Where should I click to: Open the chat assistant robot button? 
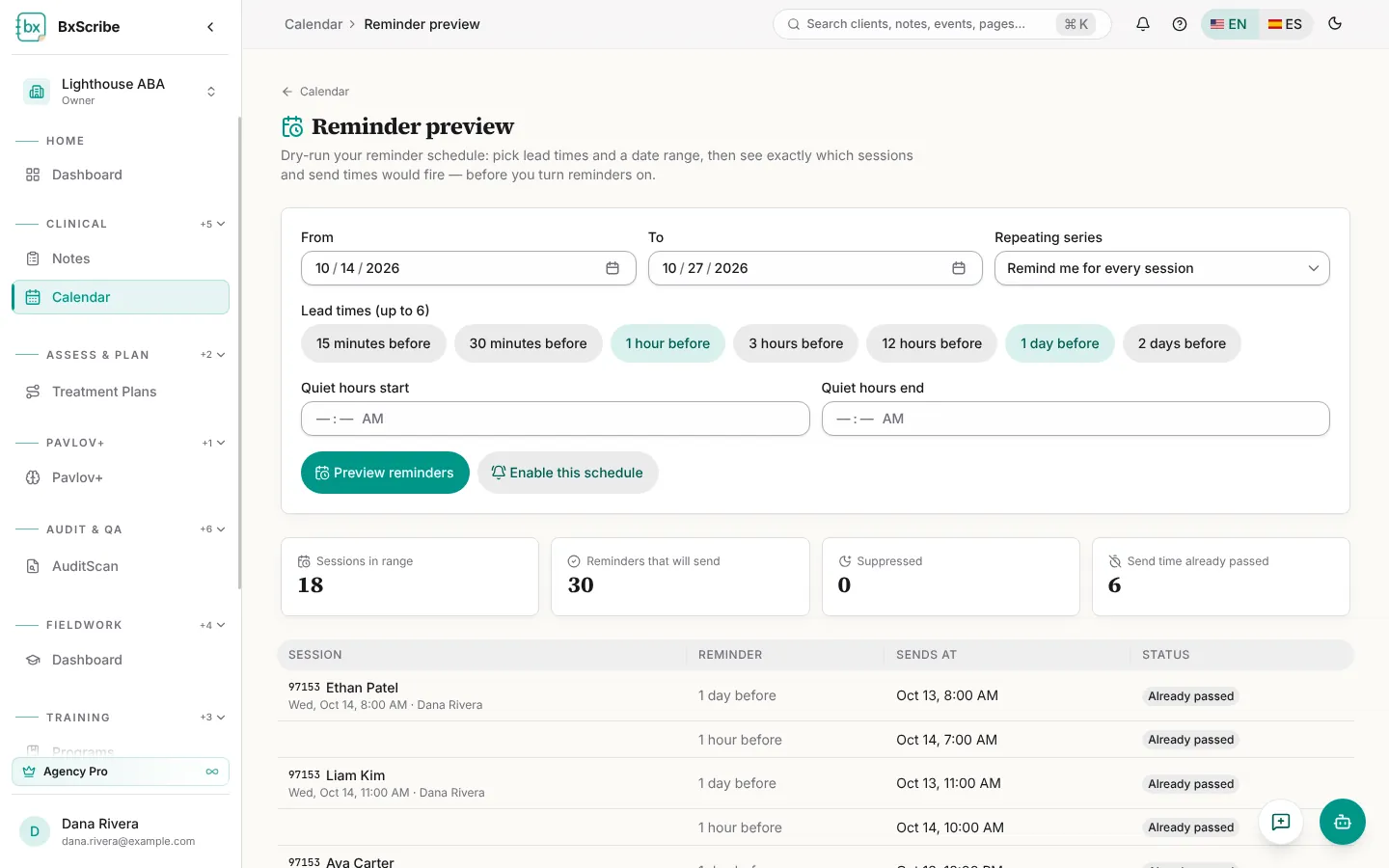[1343, 822]
